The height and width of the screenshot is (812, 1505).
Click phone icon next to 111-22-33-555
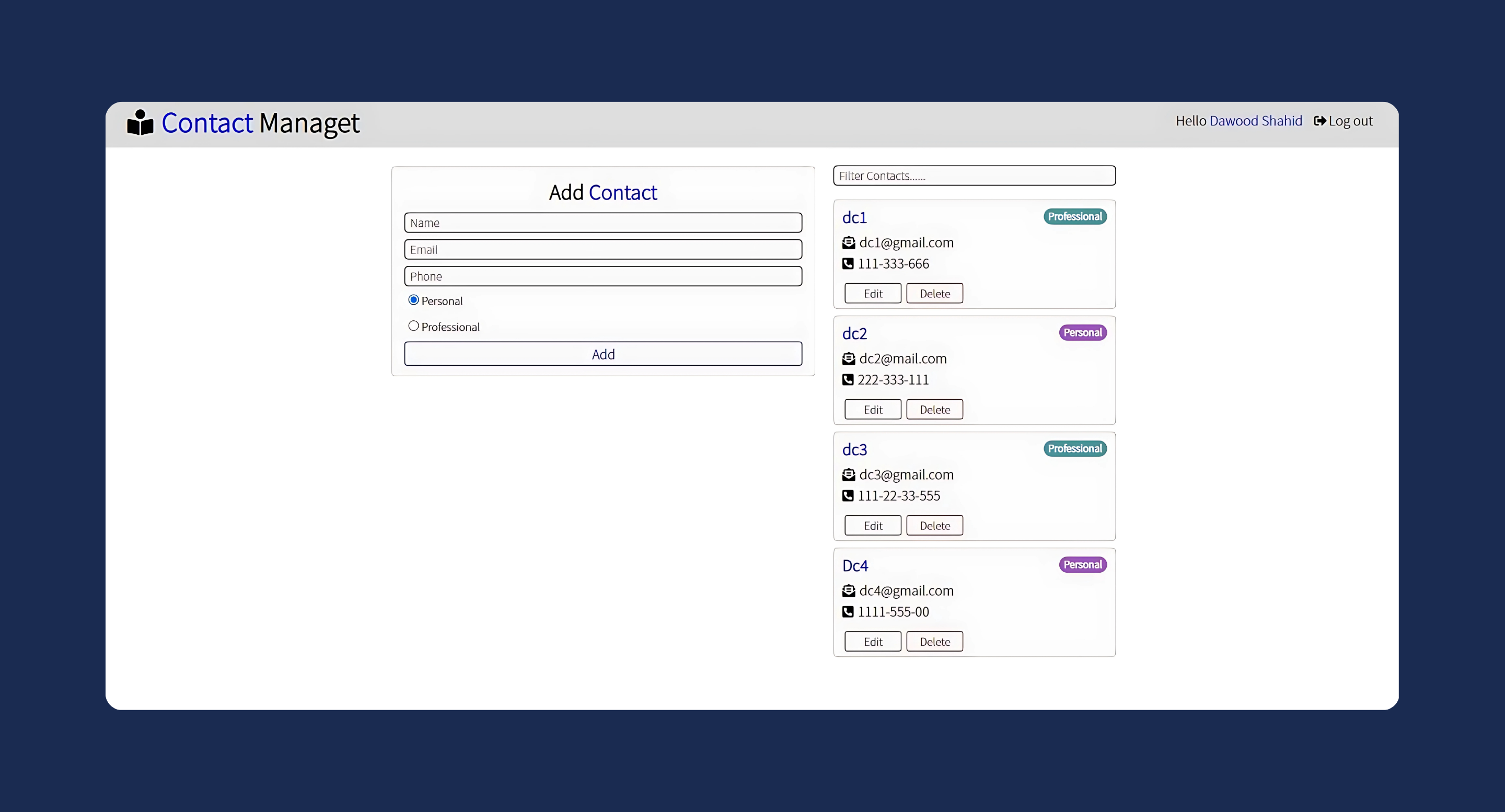pyautogui.click(x=848, y=496)
